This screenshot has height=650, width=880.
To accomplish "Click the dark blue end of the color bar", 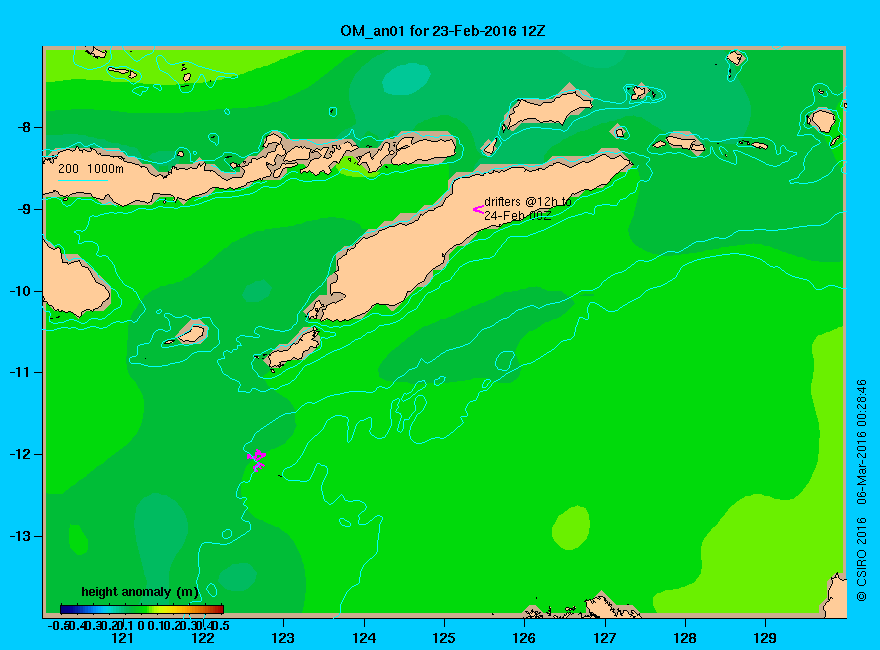I will (x=65, y=609).
